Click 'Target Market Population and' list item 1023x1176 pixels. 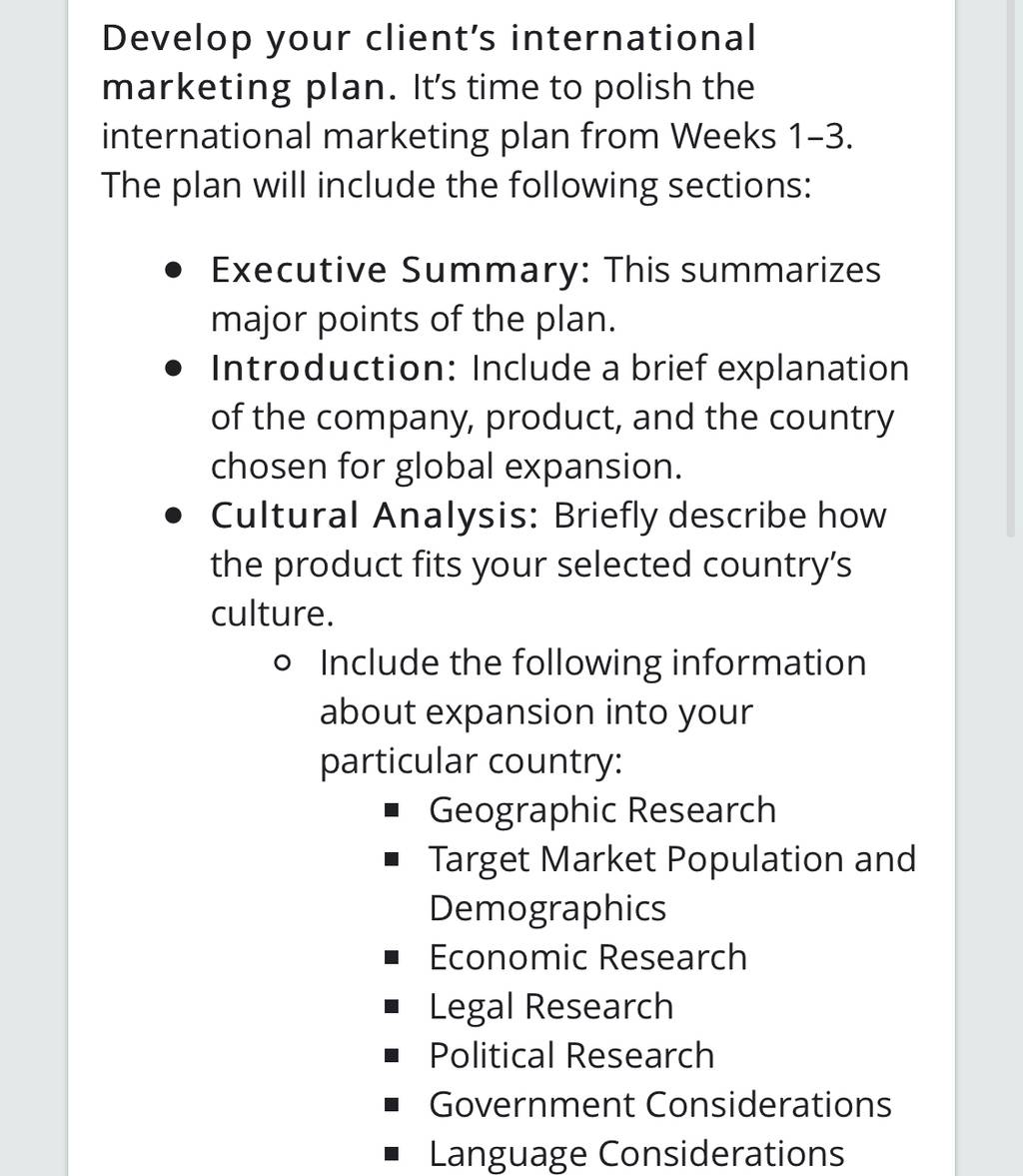[672, 859]
